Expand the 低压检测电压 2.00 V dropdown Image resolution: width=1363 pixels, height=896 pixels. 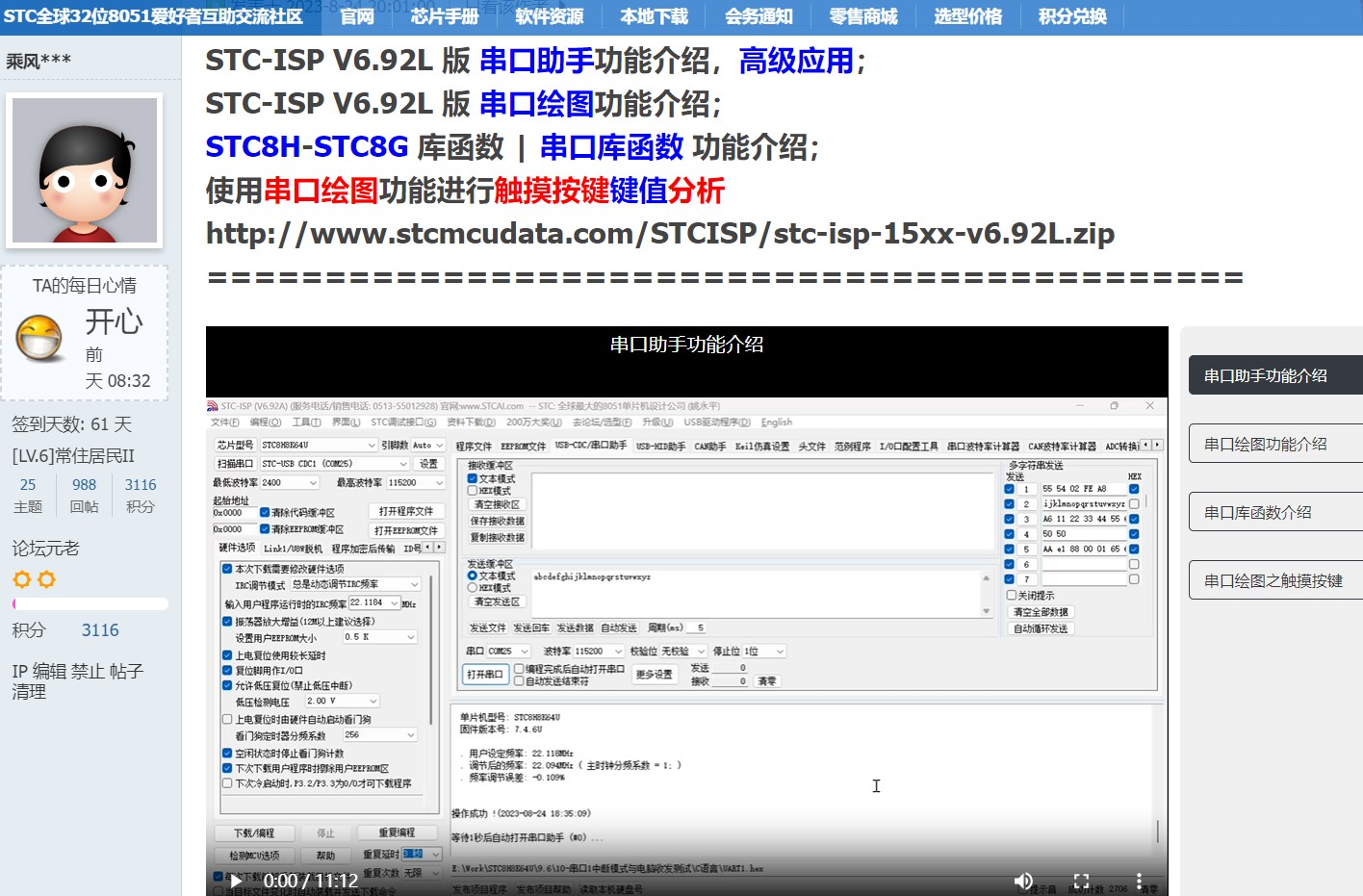(373, 702)
